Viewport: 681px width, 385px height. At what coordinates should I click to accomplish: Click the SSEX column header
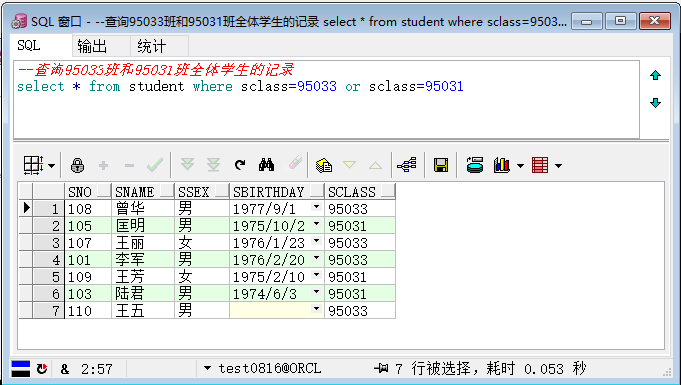202,192
